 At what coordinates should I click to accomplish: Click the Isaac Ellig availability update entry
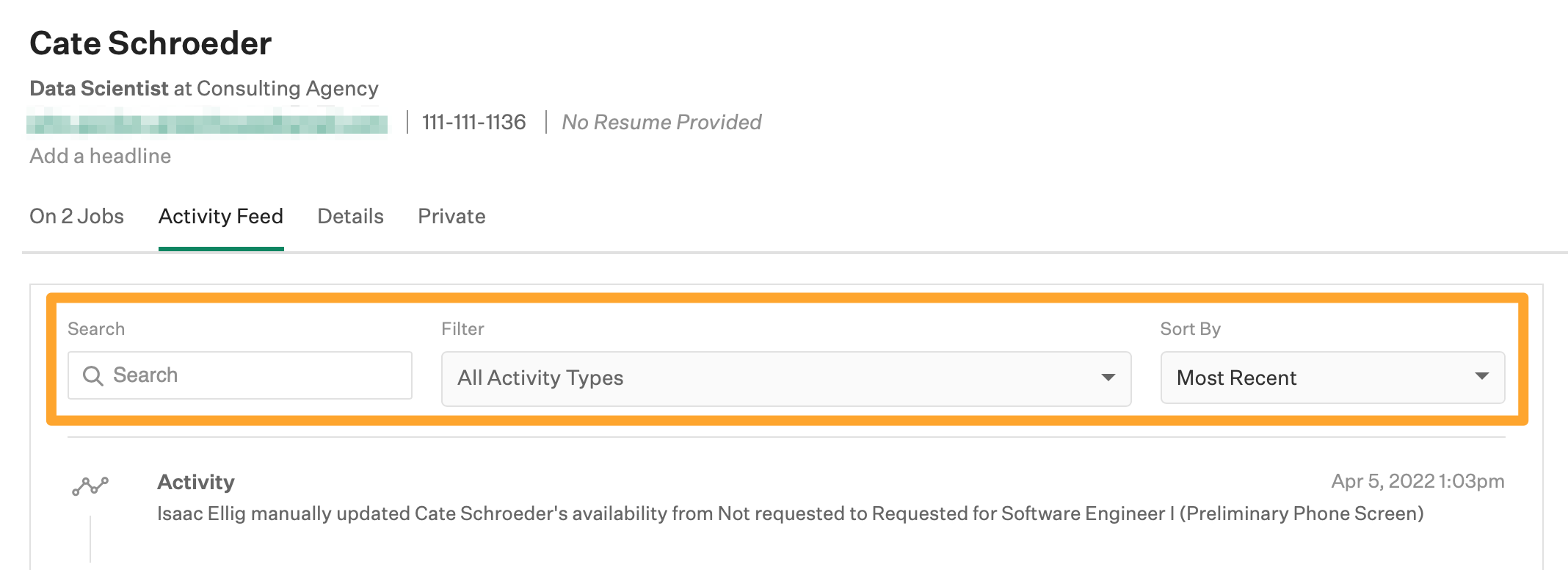coord(790,513)
